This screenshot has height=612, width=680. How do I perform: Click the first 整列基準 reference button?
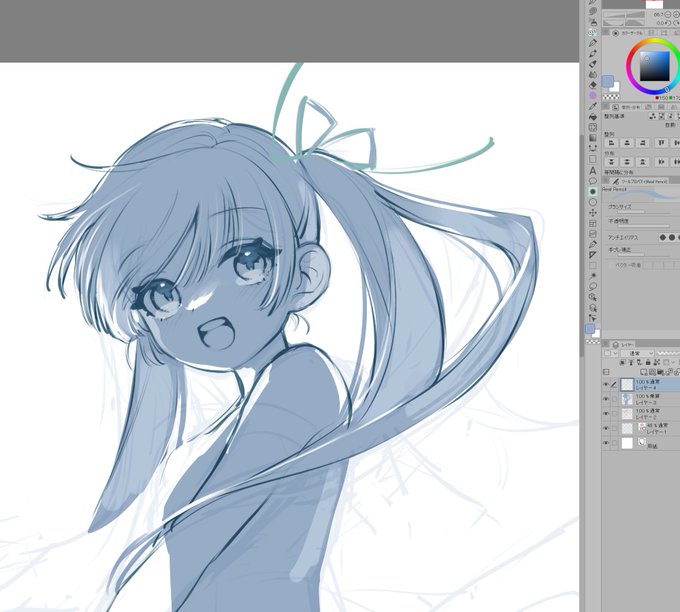coord(652,116)
